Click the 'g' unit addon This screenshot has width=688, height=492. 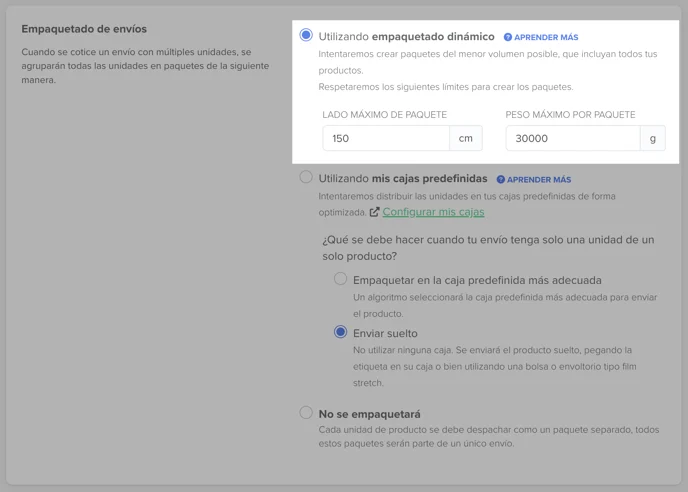pyautogui.click(x=652, y=138)
